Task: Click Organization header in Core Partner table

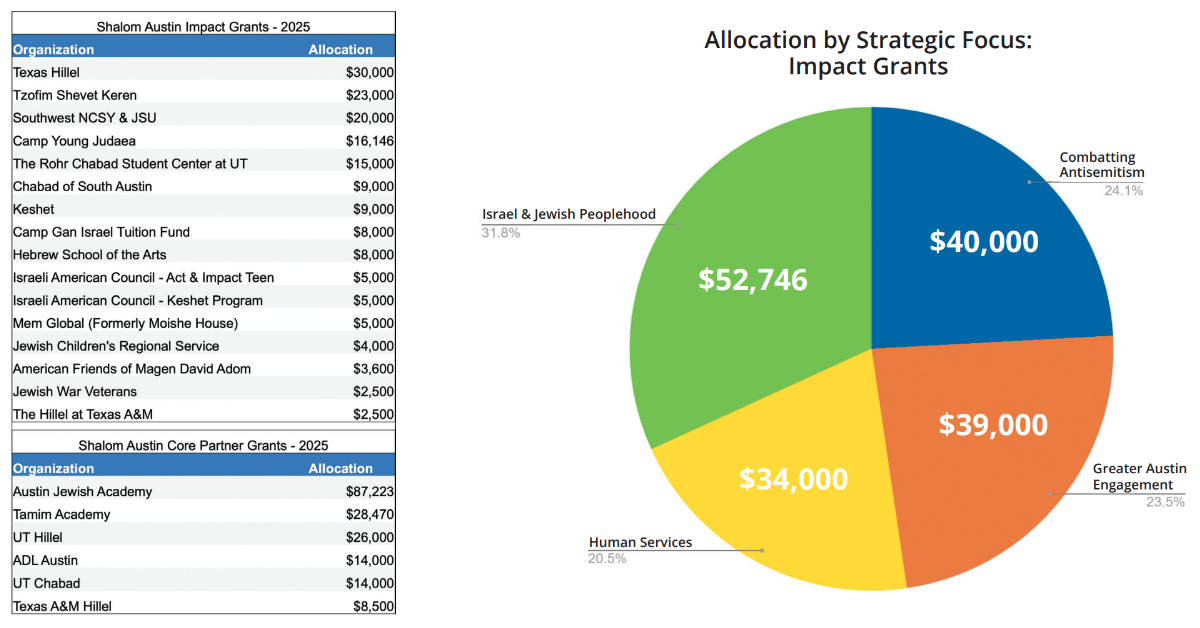Action: [x=53, y=469]
